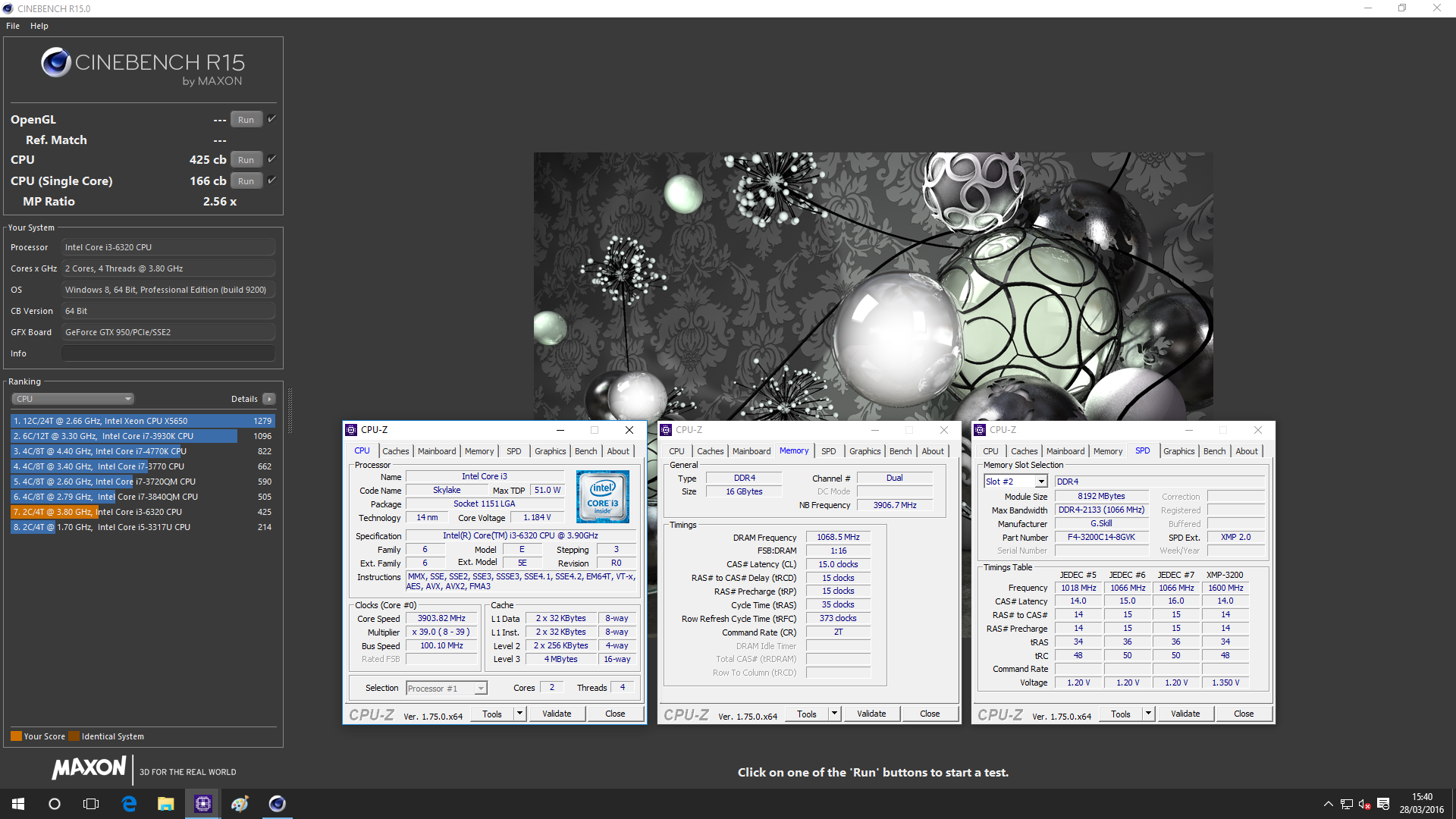Viewport: 1456px width, 819px height.
Task: Toggle the CPU test checkbox
Action: tap(271, 159)
